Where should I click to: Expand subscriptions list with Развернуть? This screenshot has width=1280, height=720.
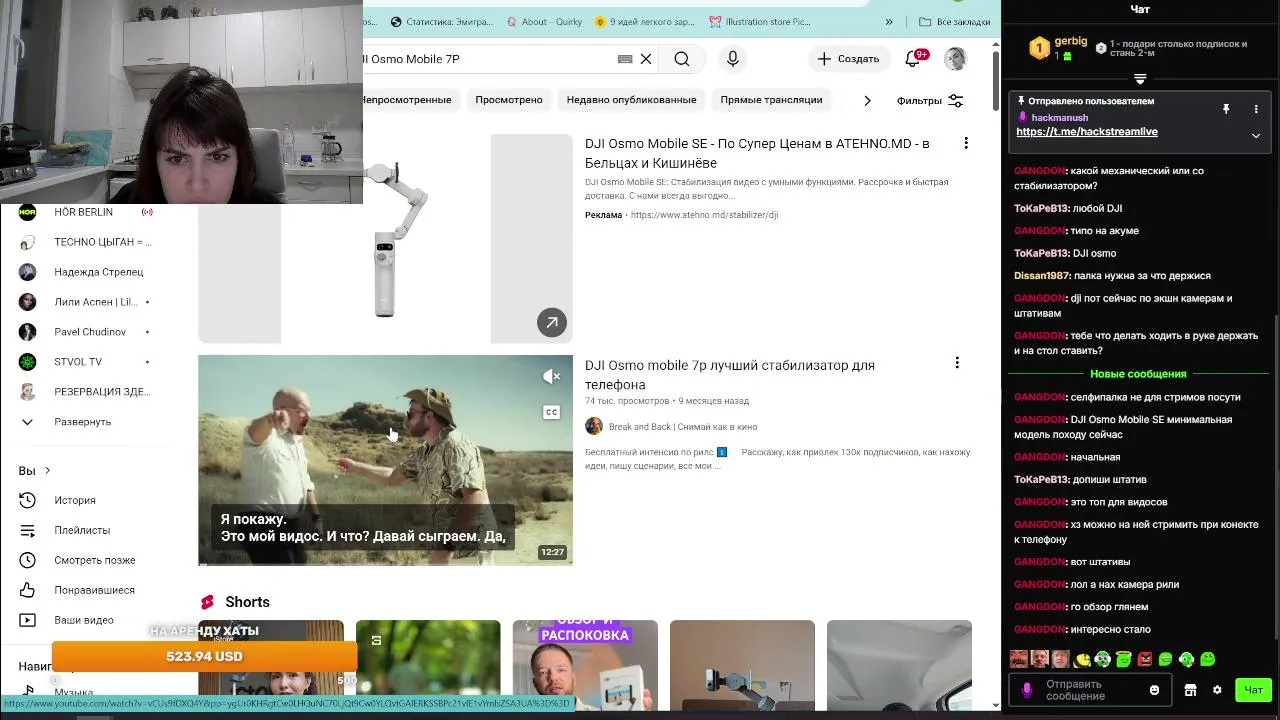82,422
